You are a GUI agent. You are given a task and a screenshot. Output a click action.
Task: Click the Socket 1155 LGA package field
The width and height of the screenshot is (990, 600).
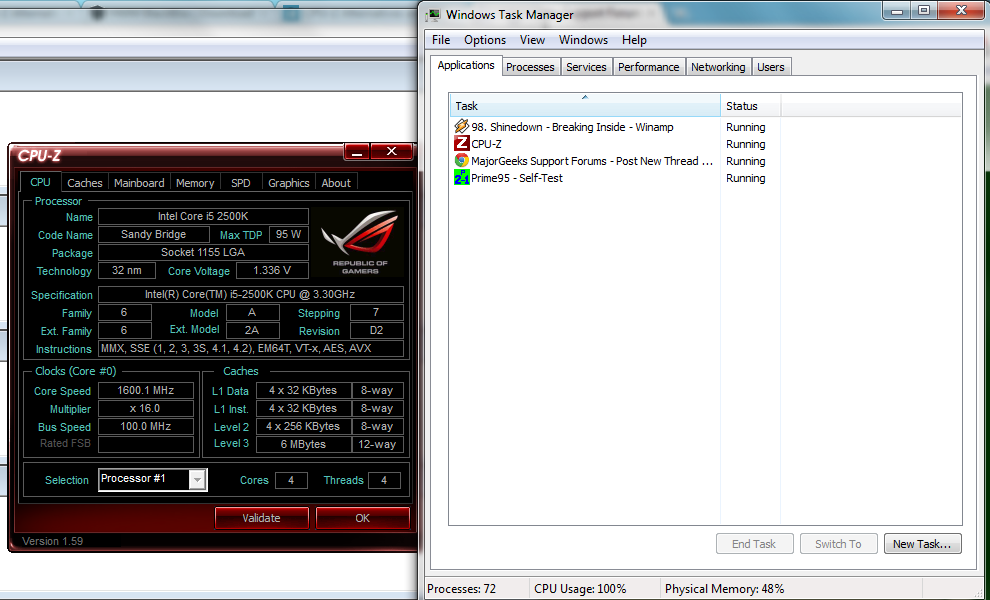(x=203, y=253)
